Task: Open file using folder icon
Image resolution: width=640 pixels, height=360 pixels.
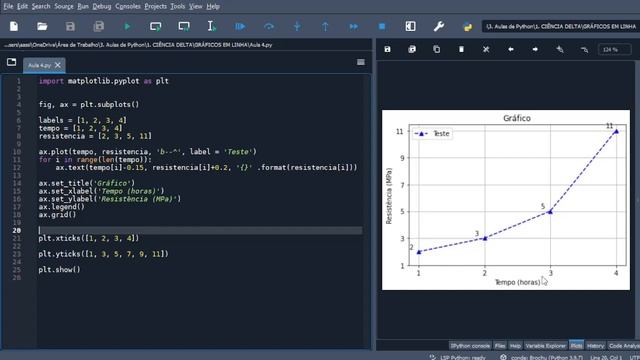Action: pyautogui.click(x=42, y=27)
